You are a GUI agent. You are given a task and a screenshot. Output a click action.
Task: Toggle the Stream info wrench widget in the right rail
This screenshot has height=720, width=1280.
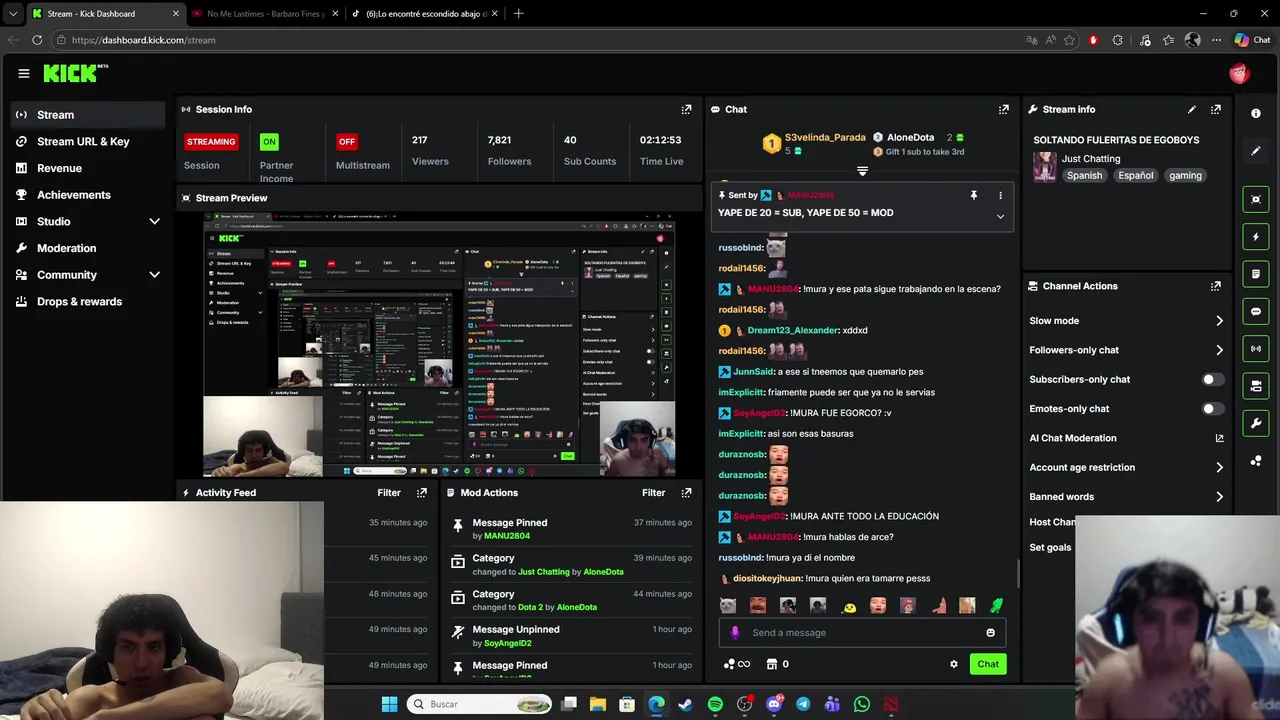coord(1256,423)
